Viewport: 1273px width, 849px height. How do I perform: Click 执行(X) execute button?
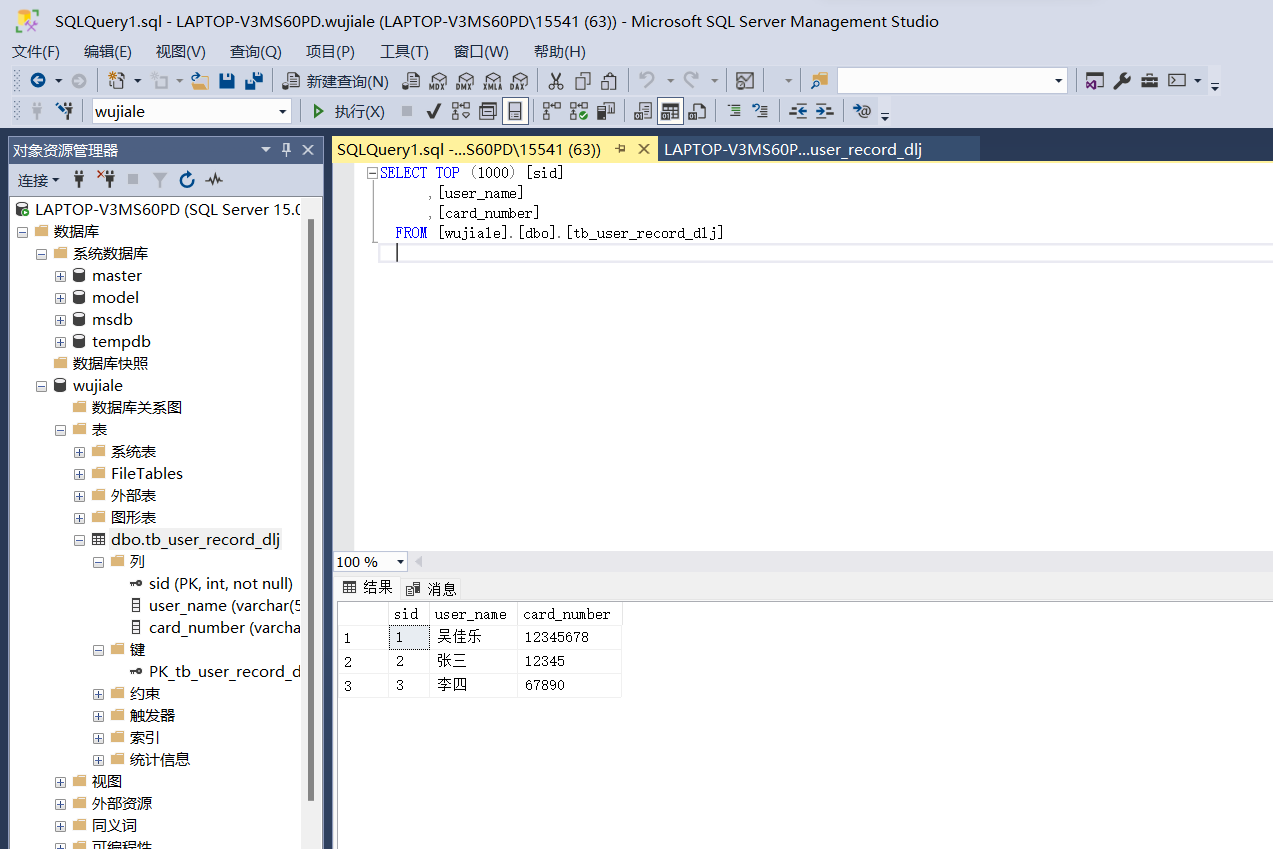pos(349,112)
